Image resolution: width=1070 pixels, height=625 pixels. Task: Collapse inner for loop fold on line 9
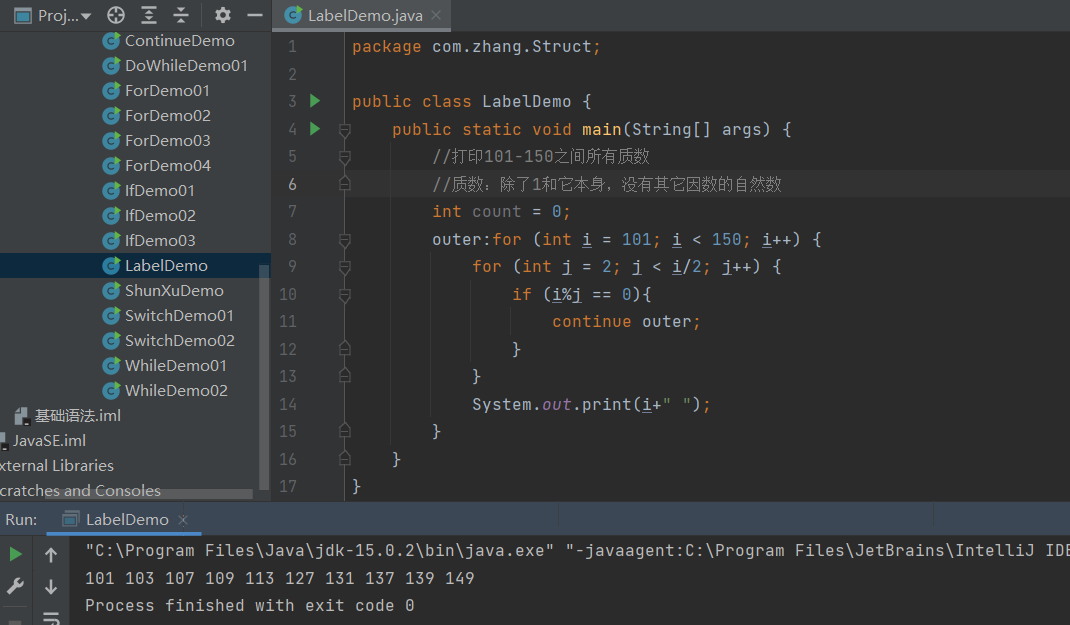345,267
